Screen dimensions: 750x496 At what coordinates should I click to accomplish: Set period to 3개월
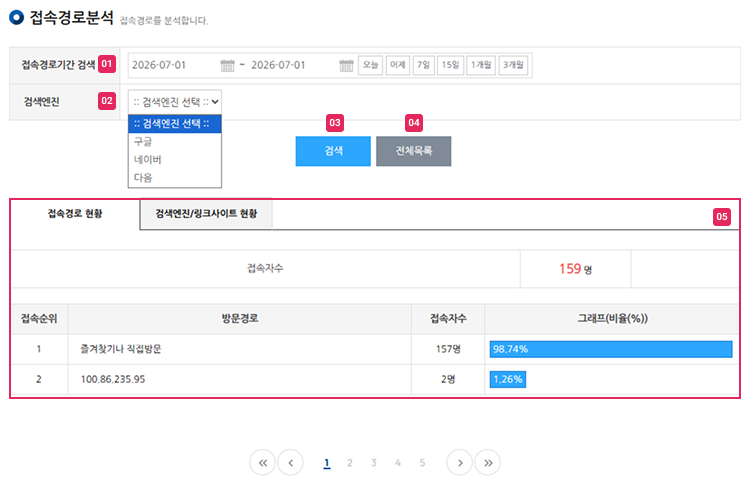(x=513, y=65)
